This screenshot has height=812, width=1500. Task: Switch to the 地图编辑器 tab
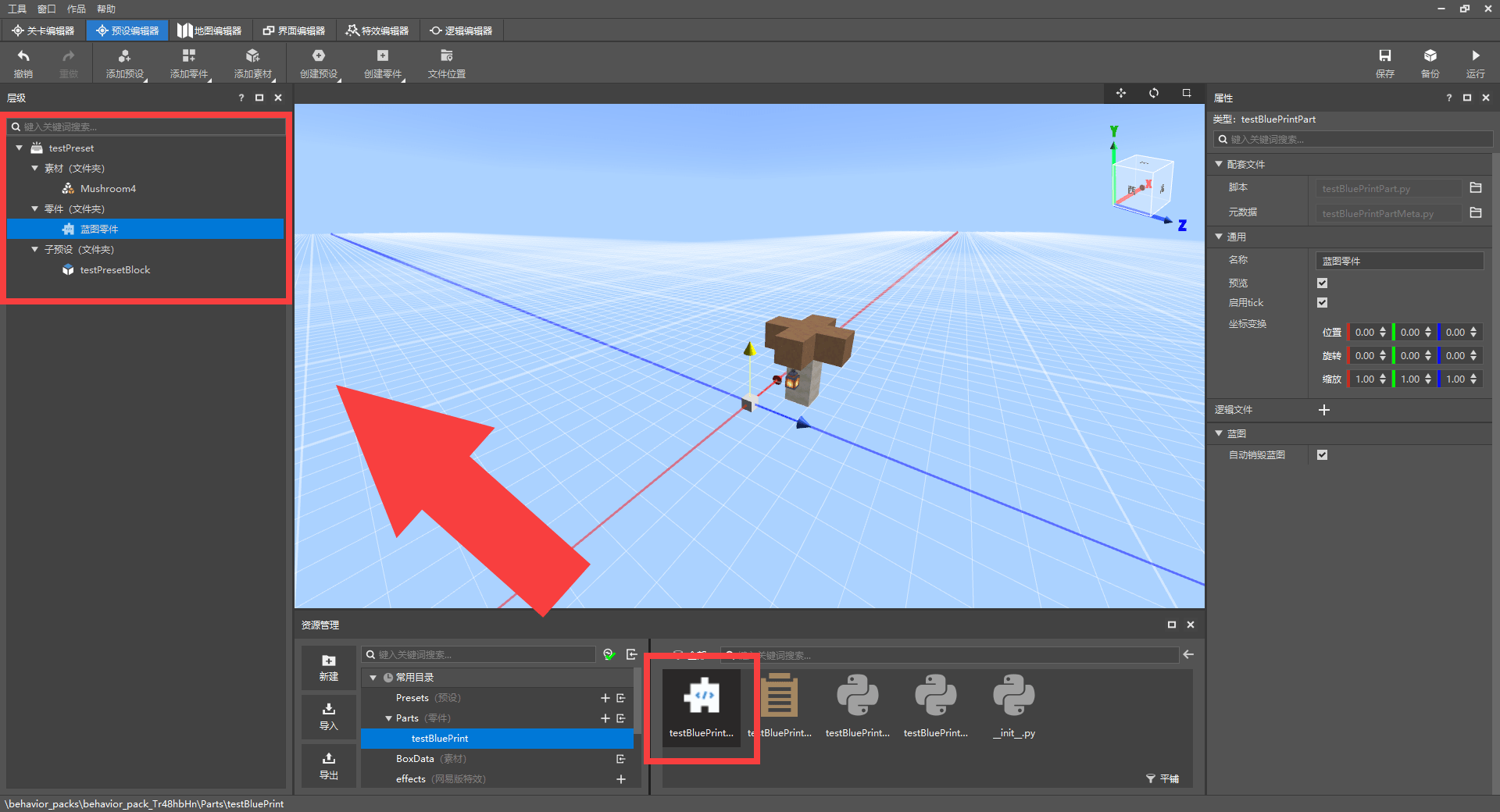209,30
